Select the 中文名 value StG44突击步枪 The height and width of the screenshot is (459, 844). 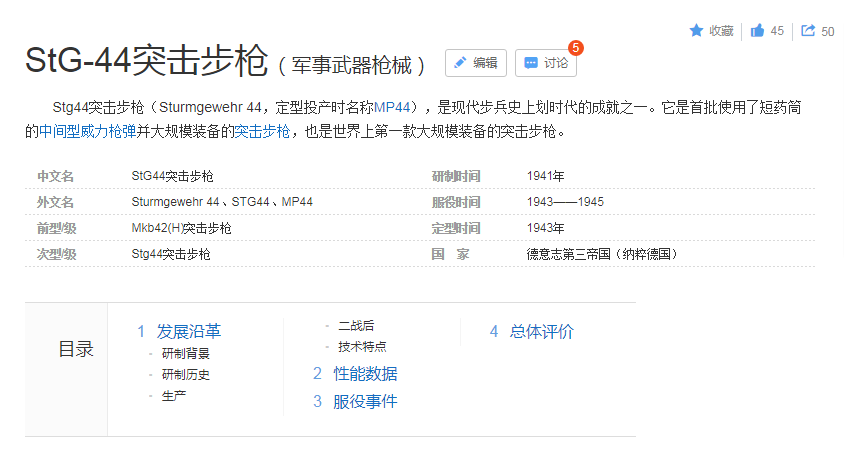click(172, 176)
